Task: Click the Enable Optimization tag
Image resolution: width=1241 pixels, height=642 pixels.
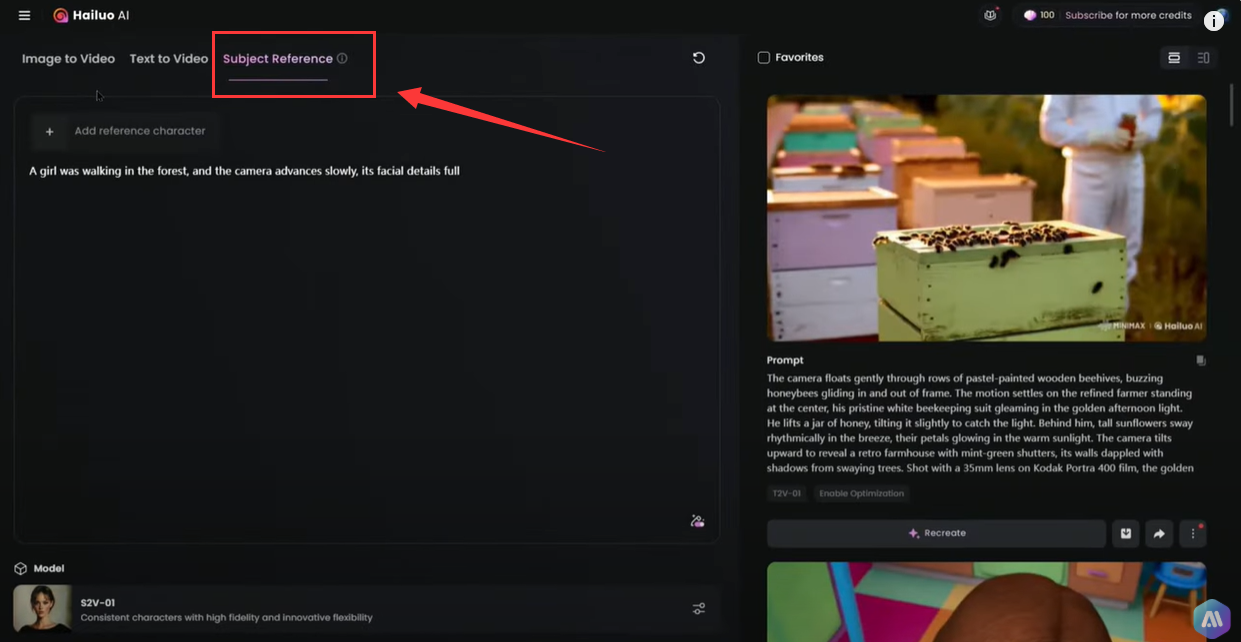Action: click(x=862, y=493)
